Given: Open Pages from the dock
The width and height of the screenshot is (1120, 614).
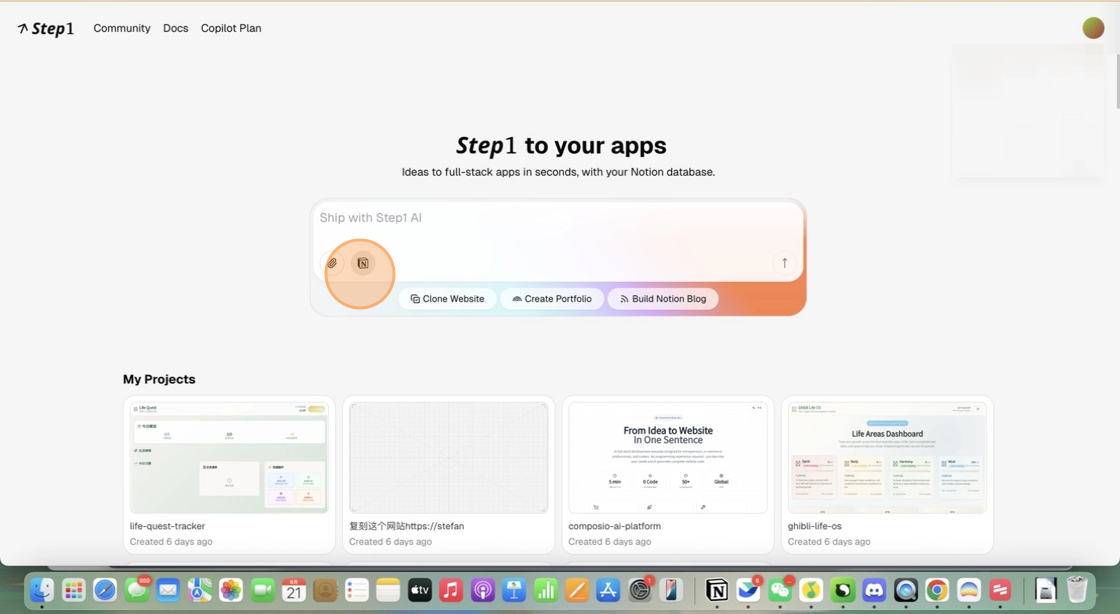Looking at the screenshot, I should [576, 590].
